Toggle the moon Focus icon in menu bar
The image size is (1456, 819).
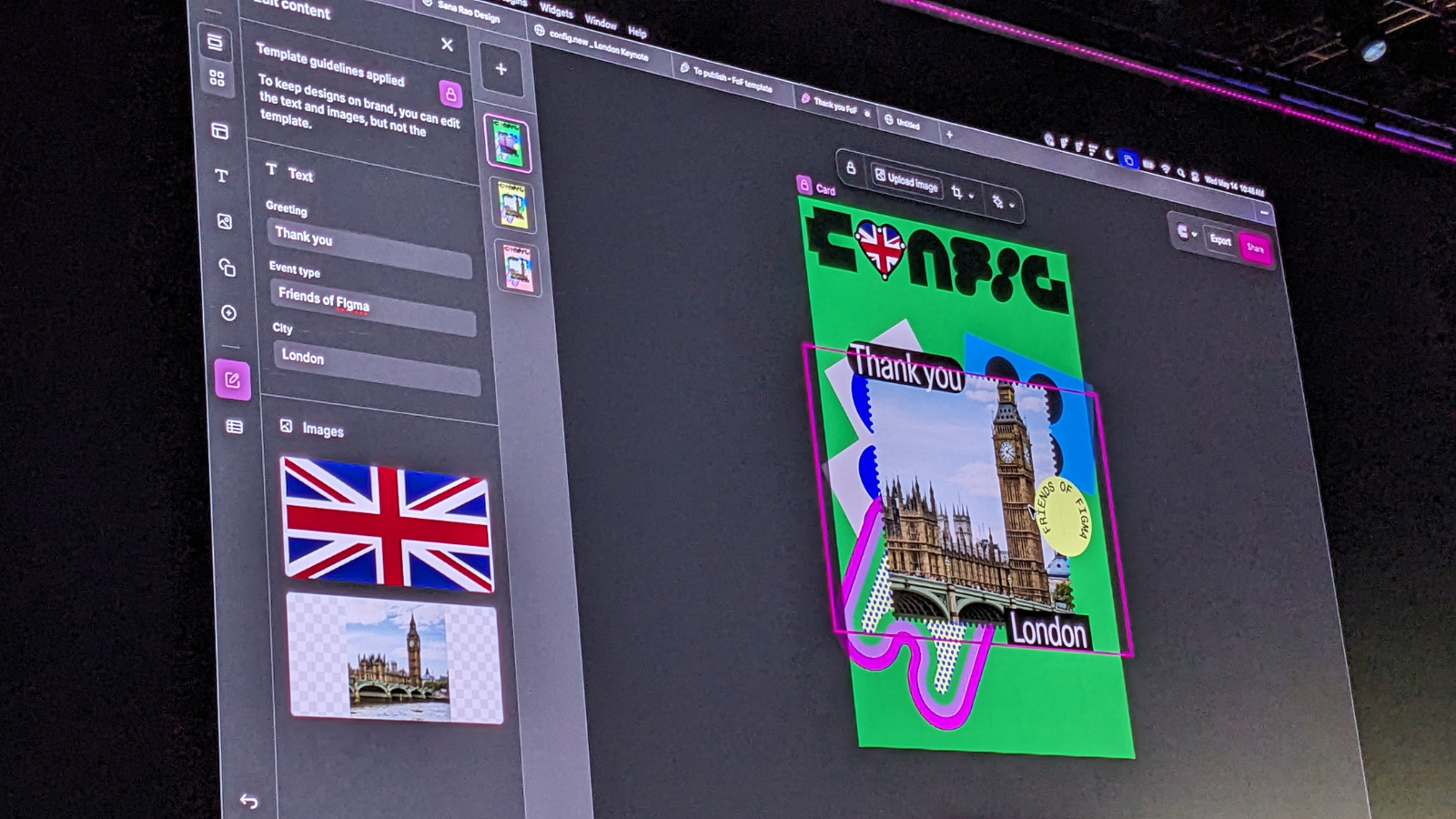1109,156
